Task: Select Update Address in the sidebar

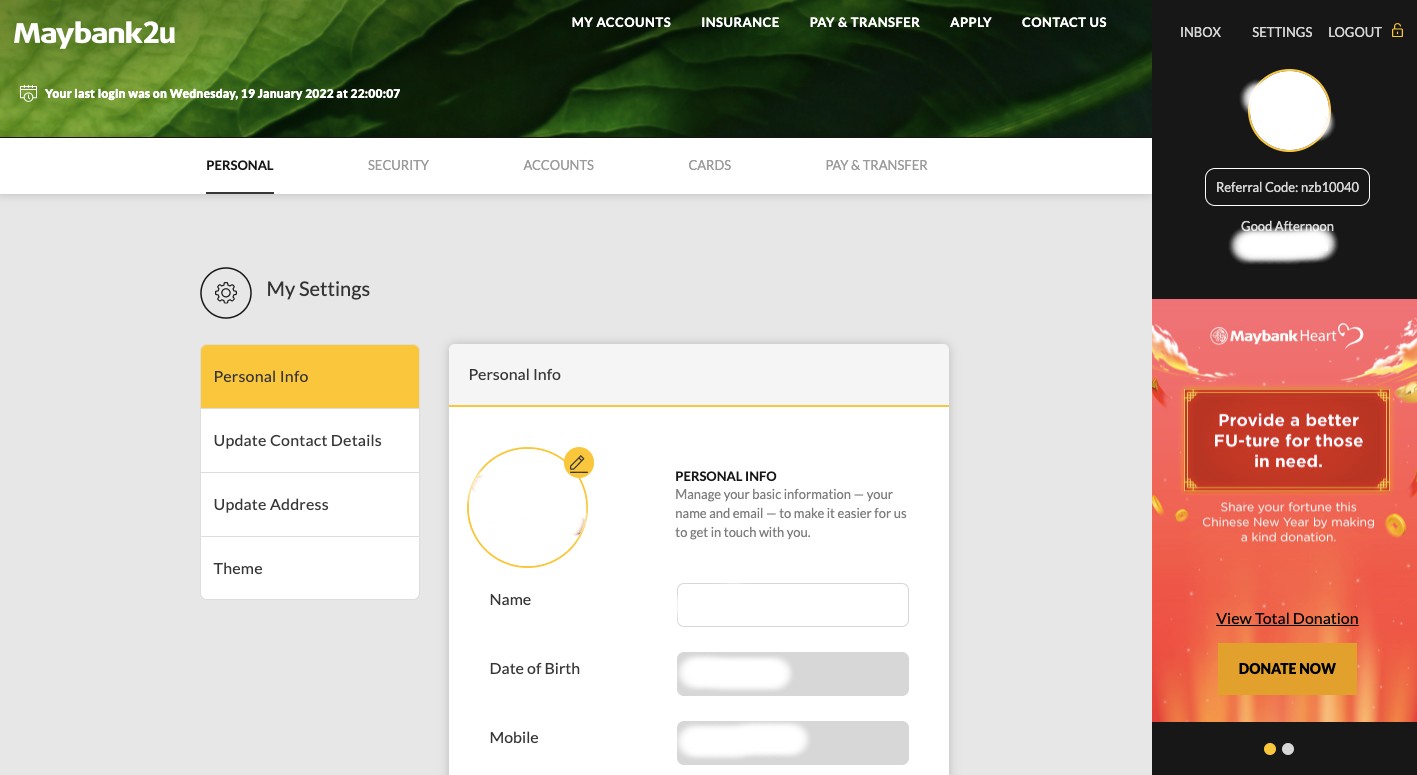Action: point(310,505)
